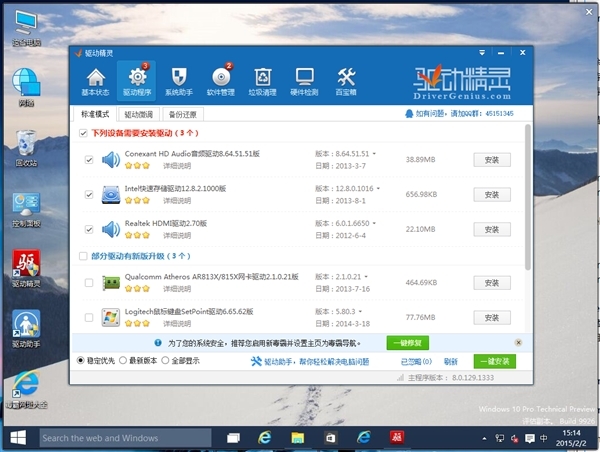Show hidden system tray icons
The height and width of the screenshot is (452, 600).
pos(484,438)
